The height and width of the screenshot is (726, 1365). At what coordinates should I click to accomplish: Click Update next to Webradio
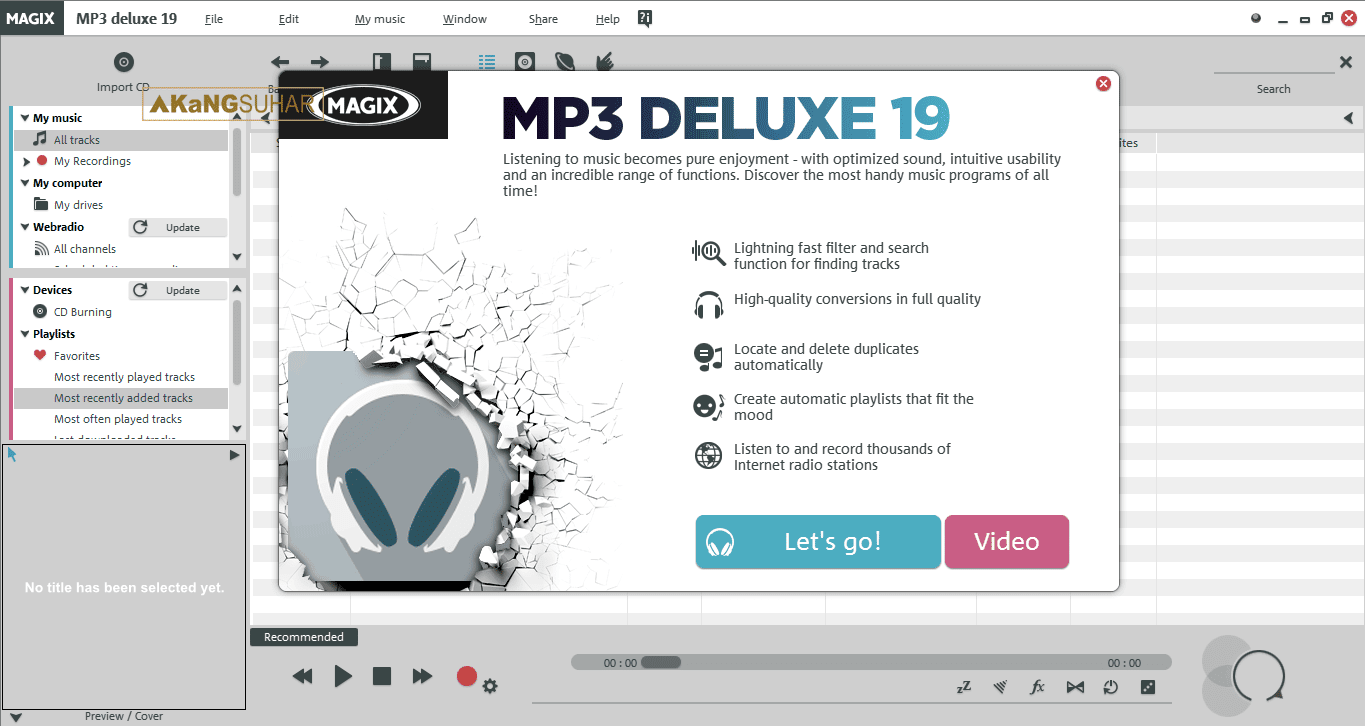[x=178, y=227]
